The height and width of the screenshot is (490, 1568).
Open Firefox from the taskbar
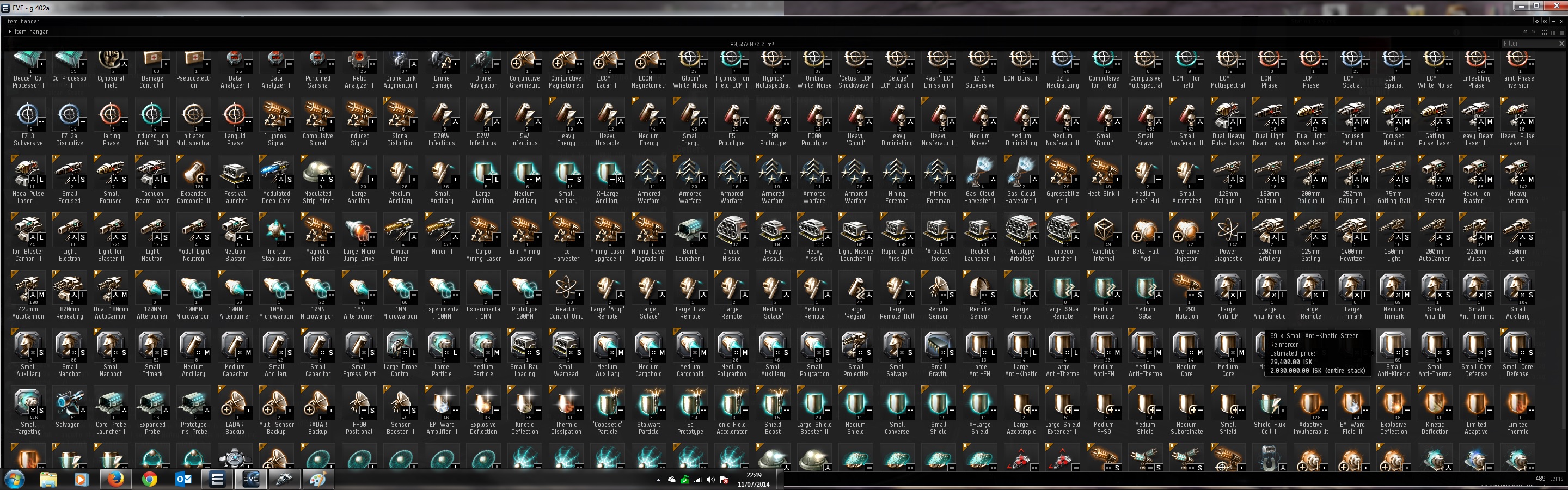114,480
